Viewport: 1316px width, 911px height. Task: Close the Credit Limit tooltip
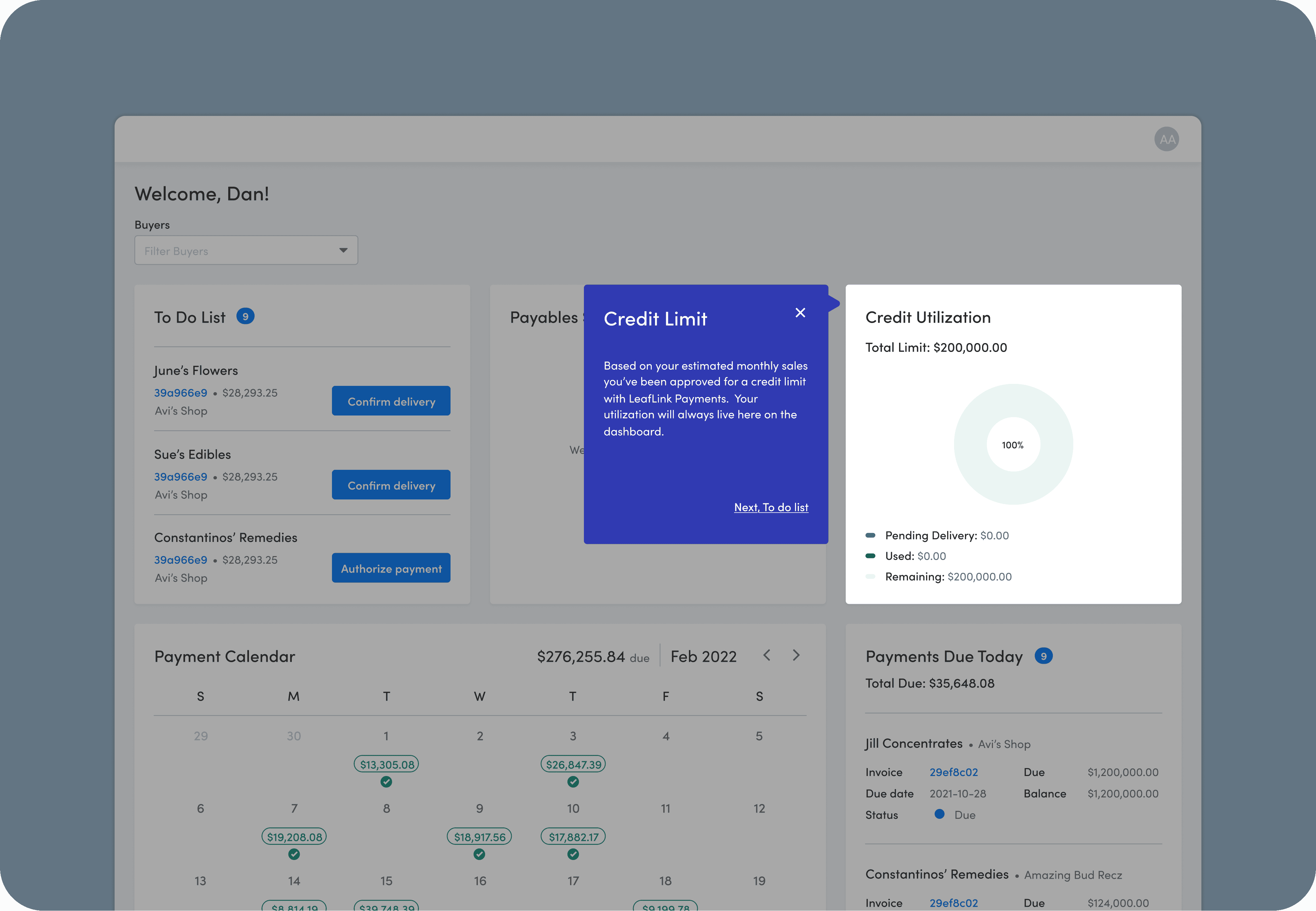801,313
